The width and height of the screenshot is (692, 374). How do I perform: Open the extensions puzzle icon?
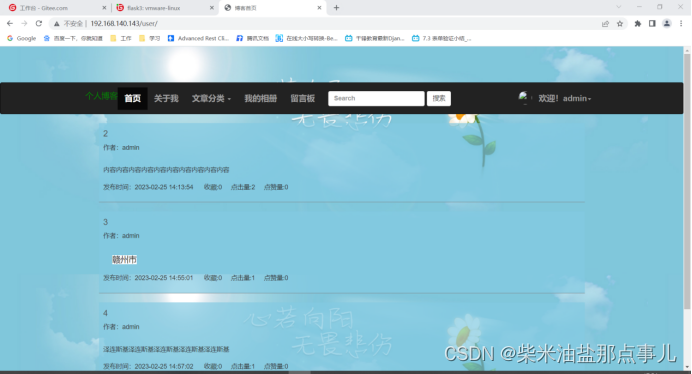637,24
